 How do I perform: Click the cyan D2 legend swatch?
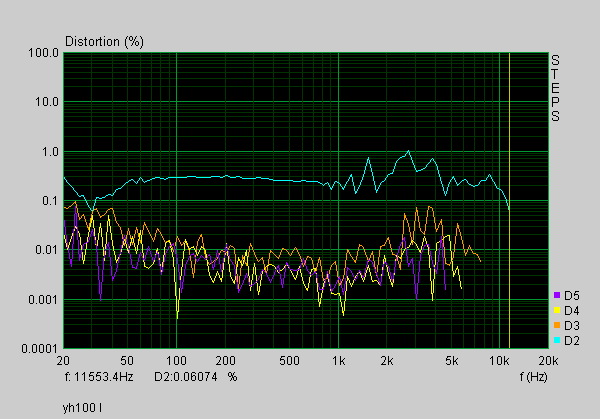point(557,340)
